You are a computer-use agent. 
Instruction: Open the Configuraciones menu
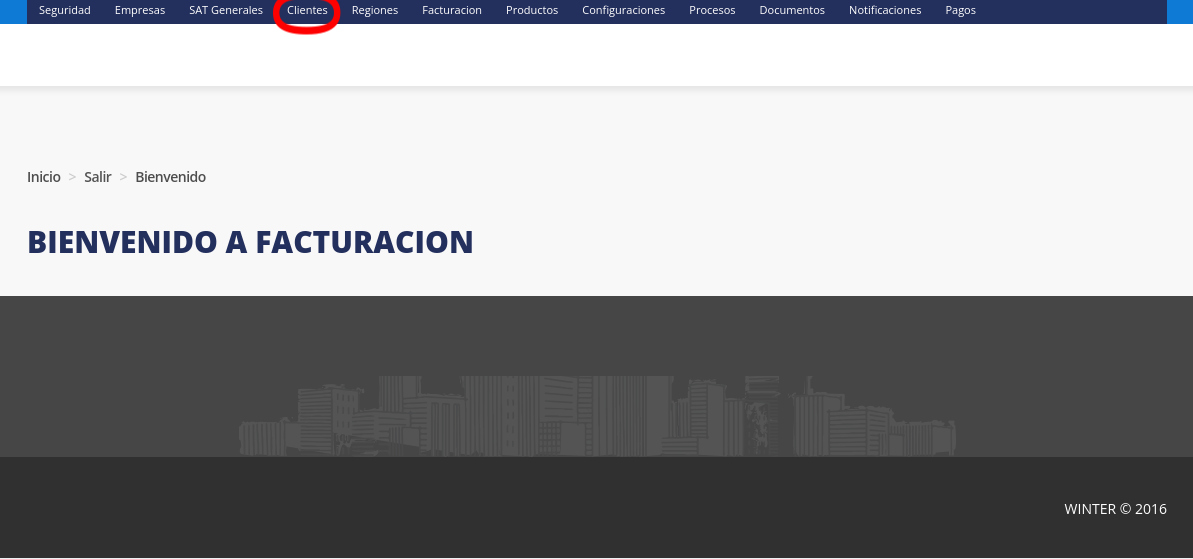(x=623, y=10)
